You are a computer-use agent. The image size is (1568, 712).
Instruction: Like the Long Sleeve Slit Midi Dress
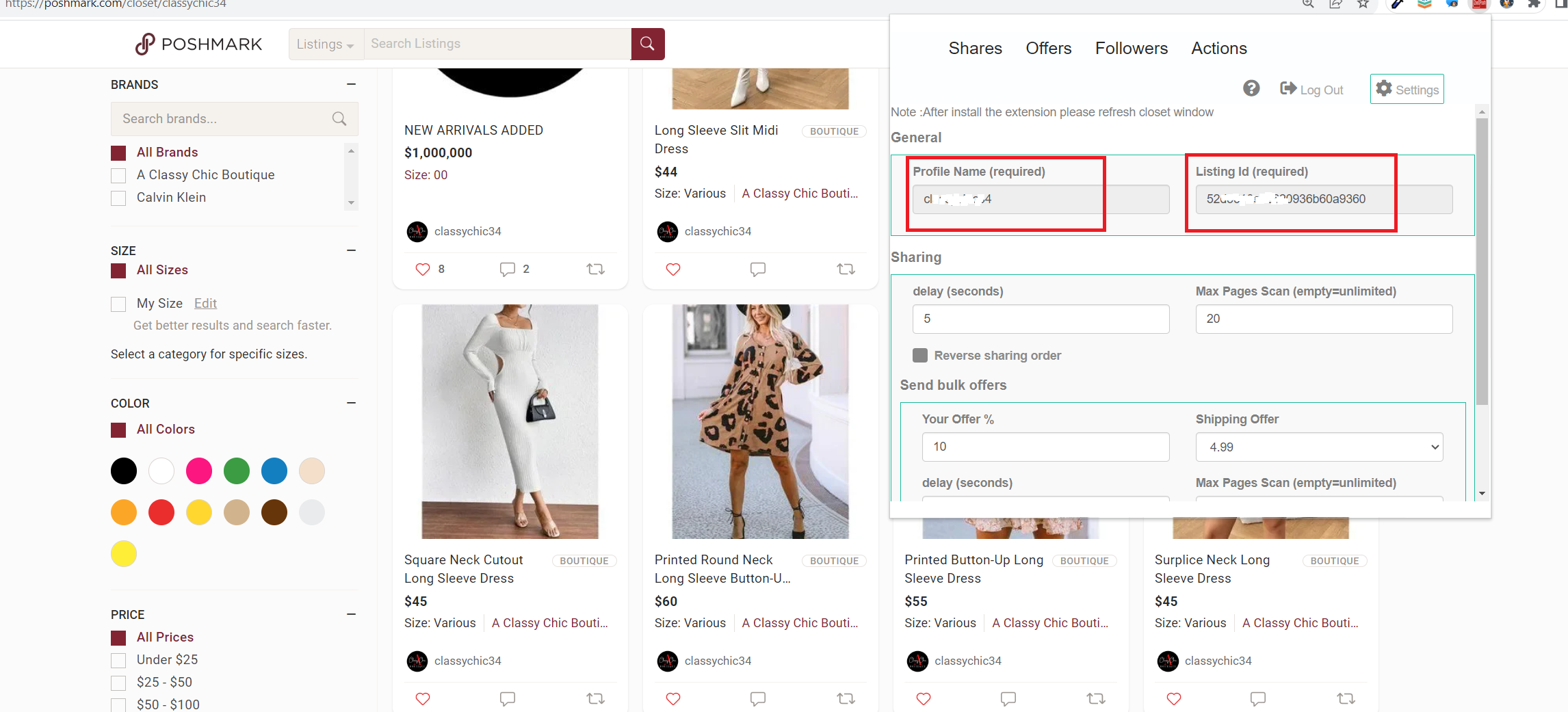[x=673, y=269]
